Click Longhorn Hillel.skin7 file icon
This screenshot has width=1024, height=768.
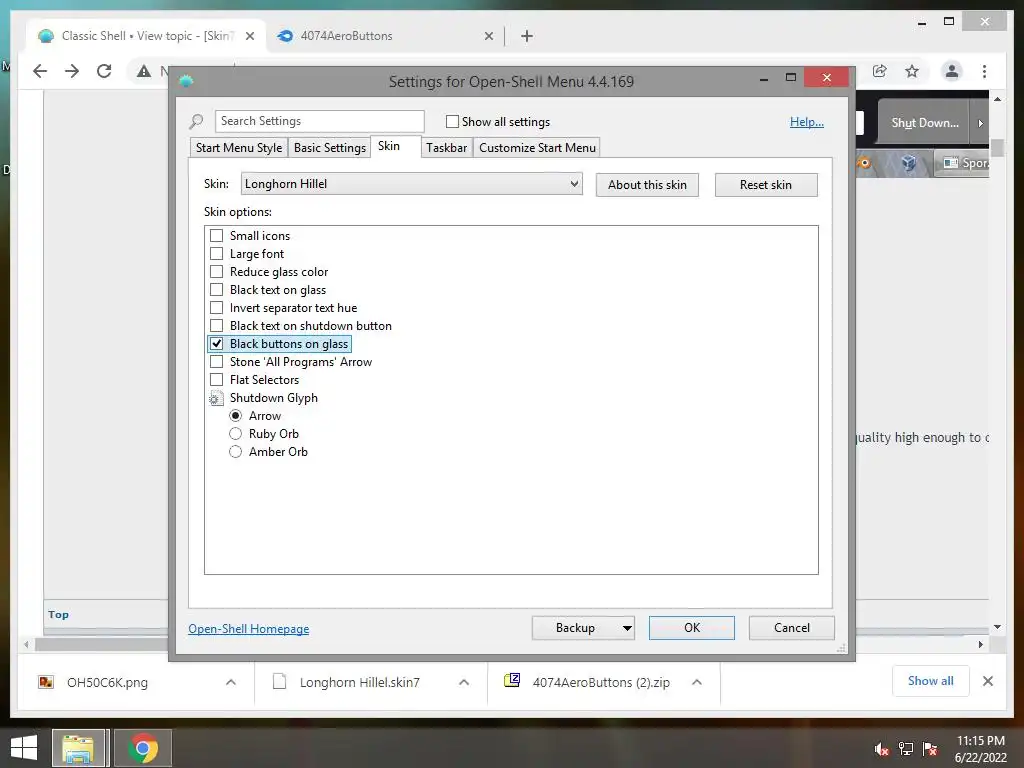280,682
